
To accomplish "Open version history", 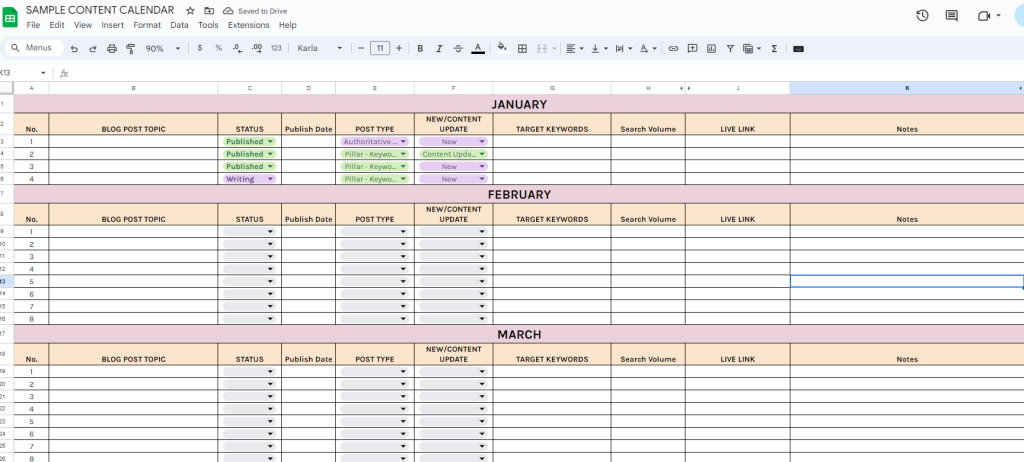I will (922, 16).
